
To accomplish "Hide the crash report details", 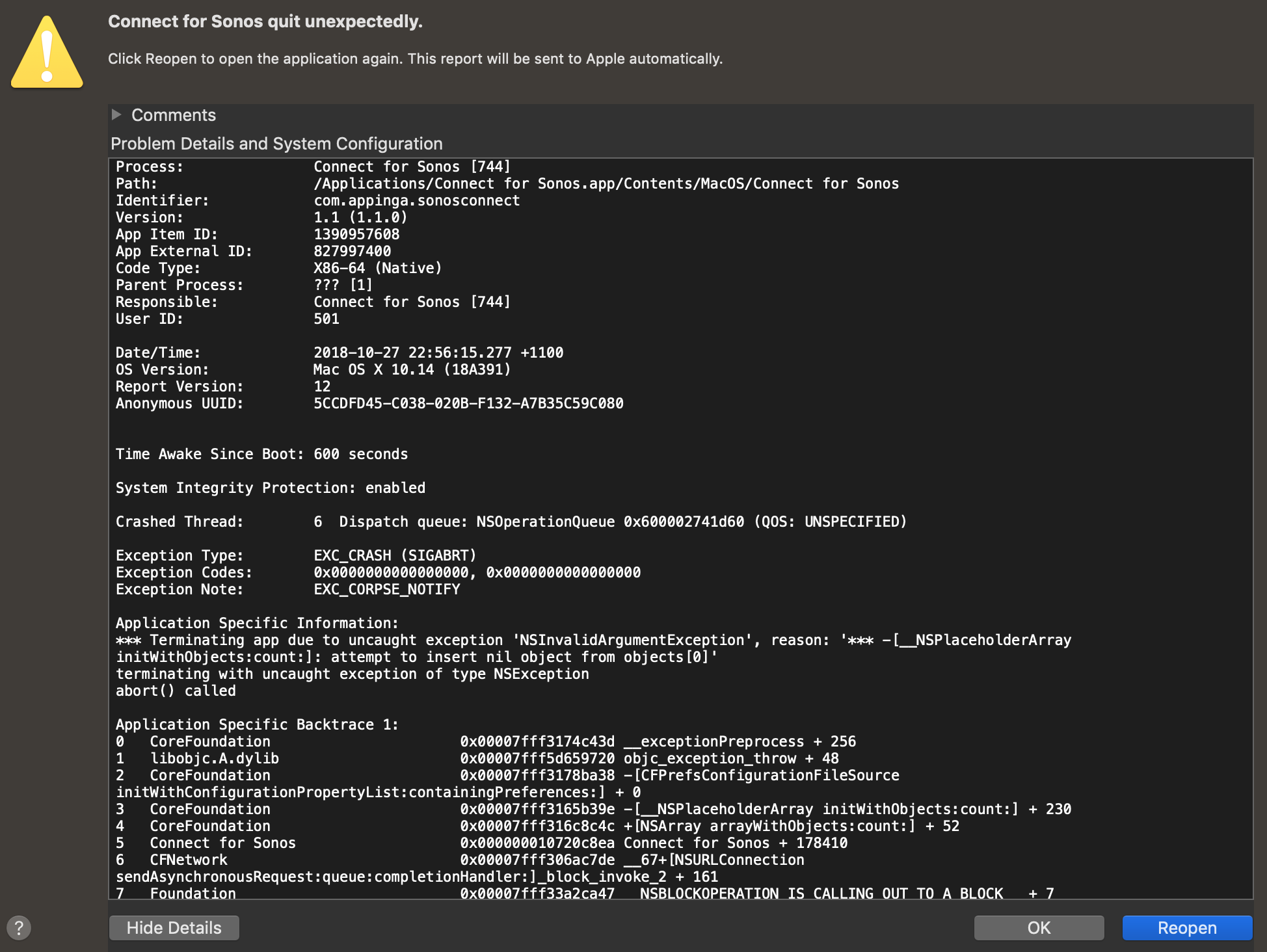I will coord(174,928).
